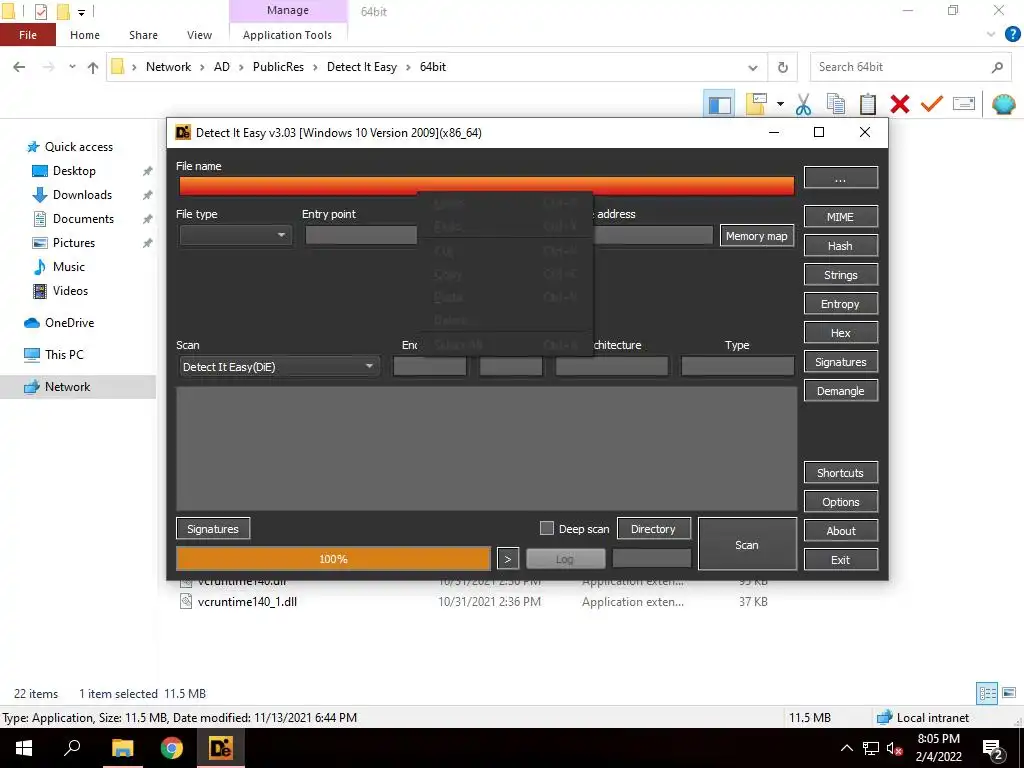Click the Rename card icon in Explorer toolbar
Viewport: 1024px width, 768px height.
tap(964, 104)
